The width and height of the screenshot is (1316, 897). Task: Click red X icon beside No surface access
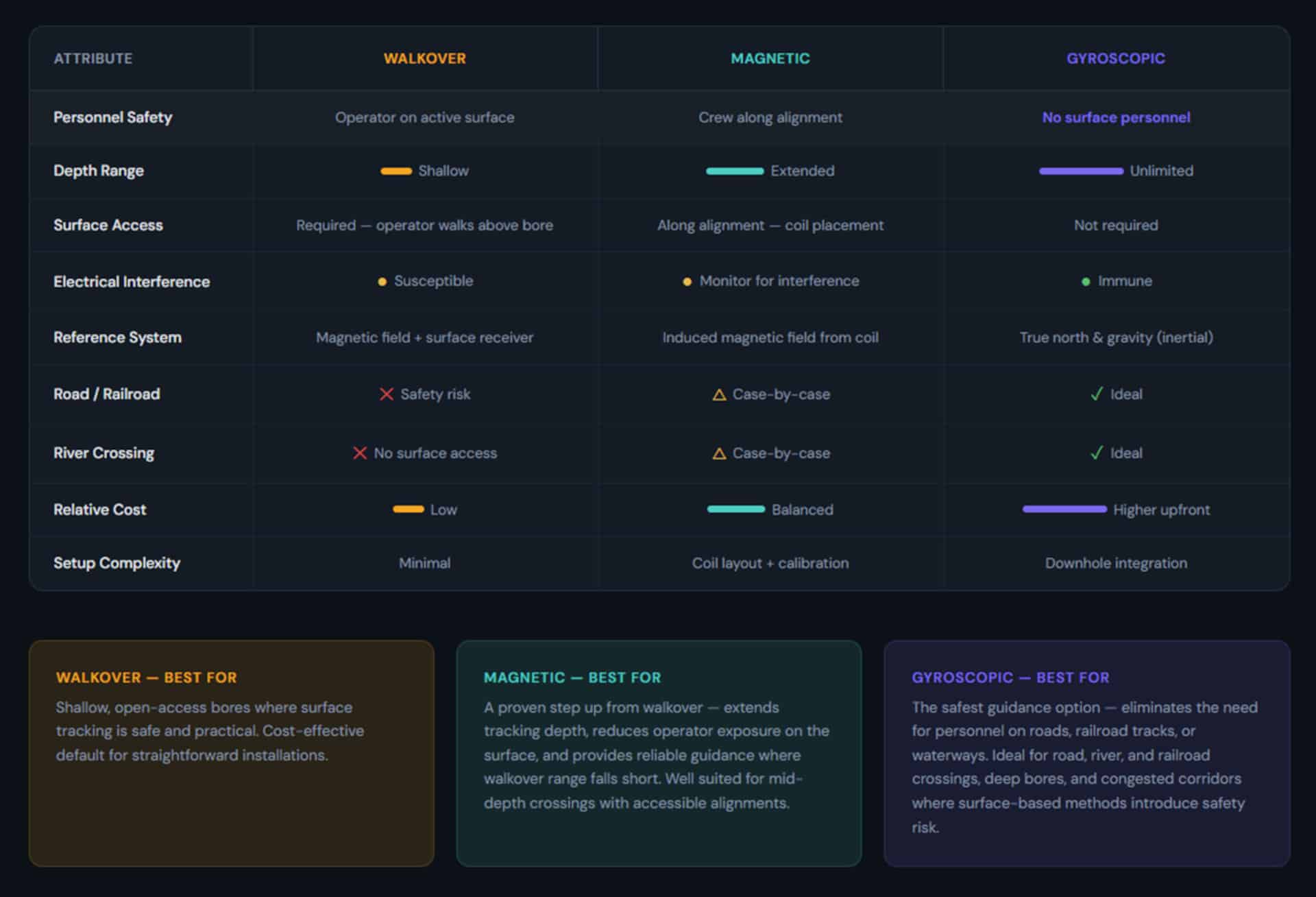click(x=360, y=453)
